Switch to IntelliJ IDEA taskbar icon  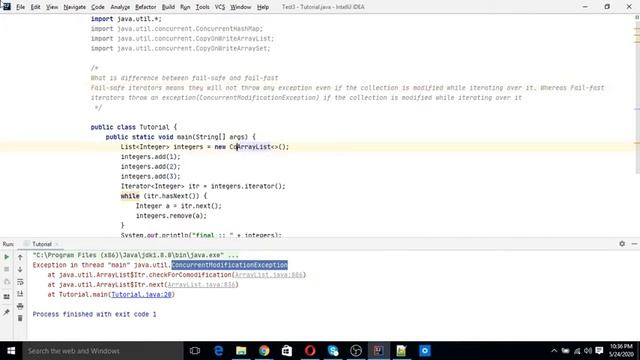coord(378,351)
